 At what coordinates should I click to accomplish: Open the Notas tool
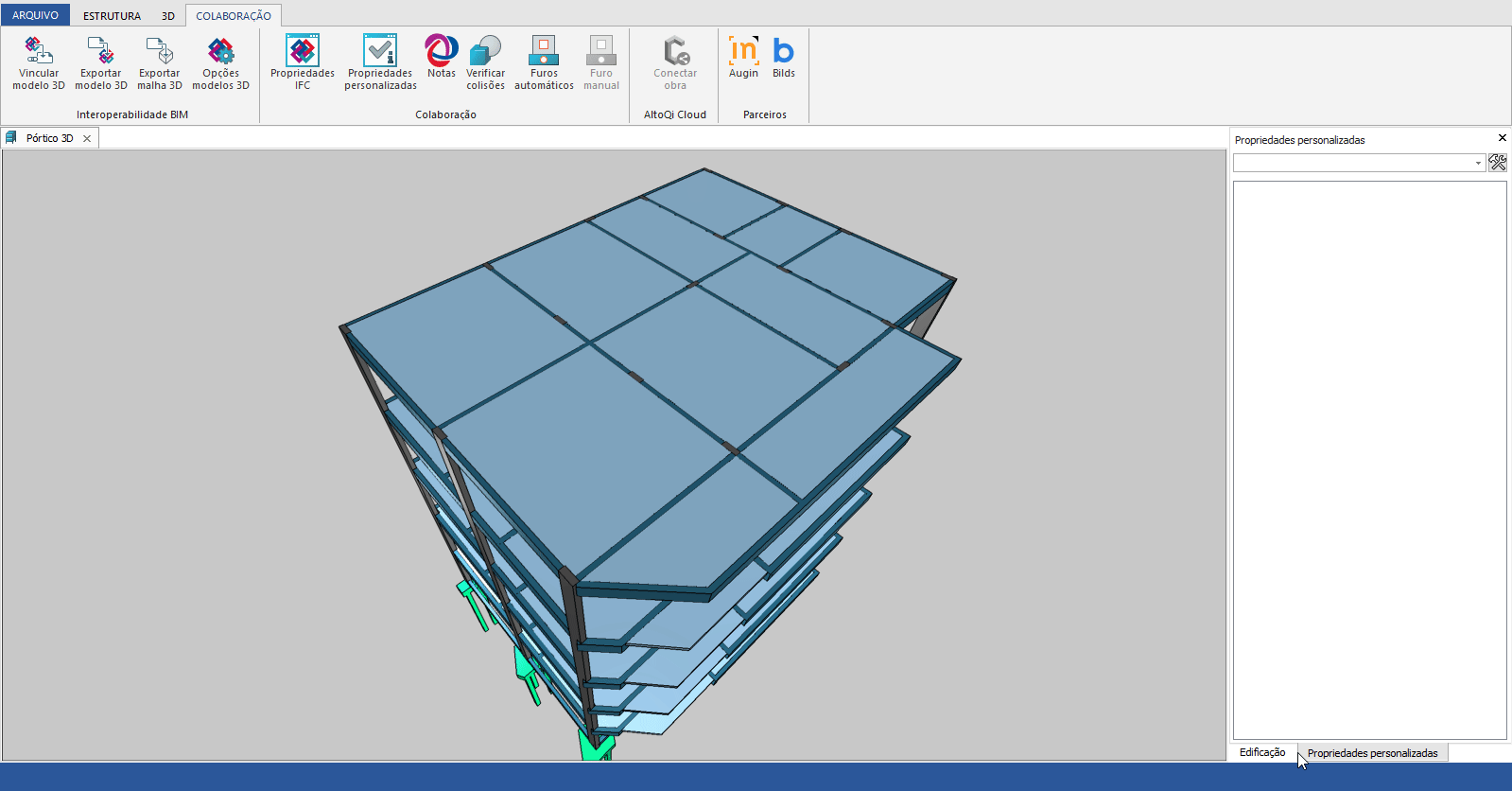[441, 51]
